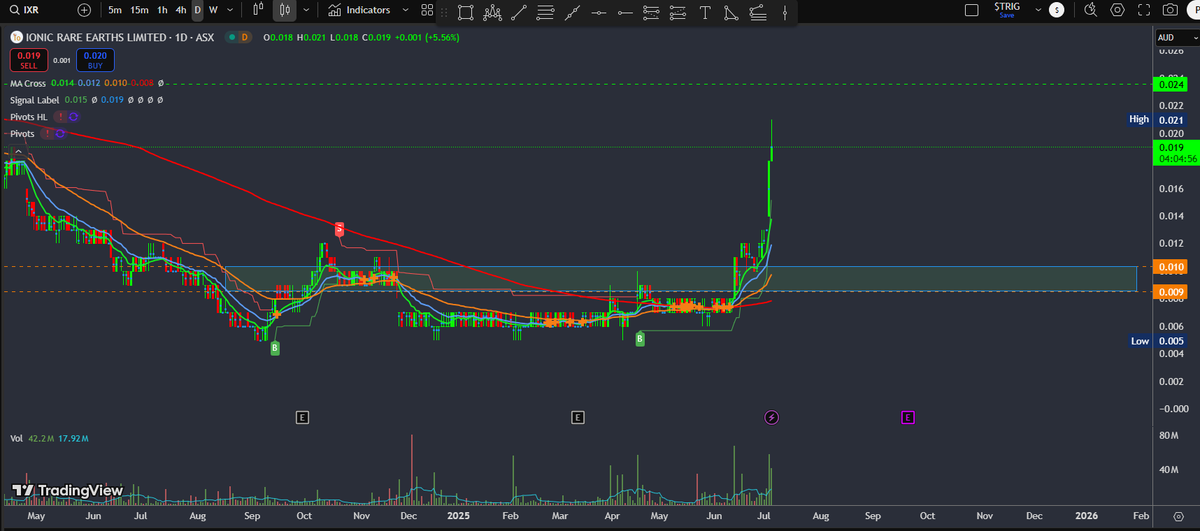Click the red S sell signal label
The height and width of the screenshot is (531, 1200).
(339, 228)
